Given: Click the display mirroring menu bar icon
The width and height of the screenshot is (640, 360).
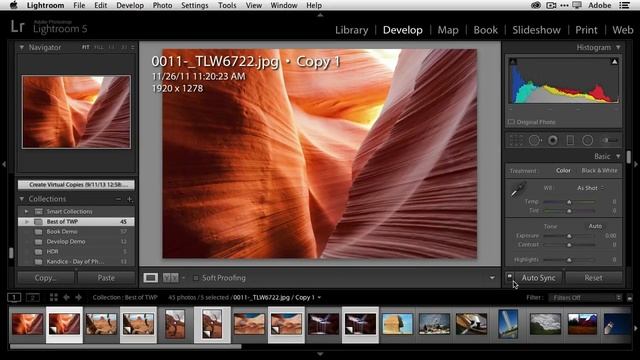Looking at the screenshot, I should point(577,5).
